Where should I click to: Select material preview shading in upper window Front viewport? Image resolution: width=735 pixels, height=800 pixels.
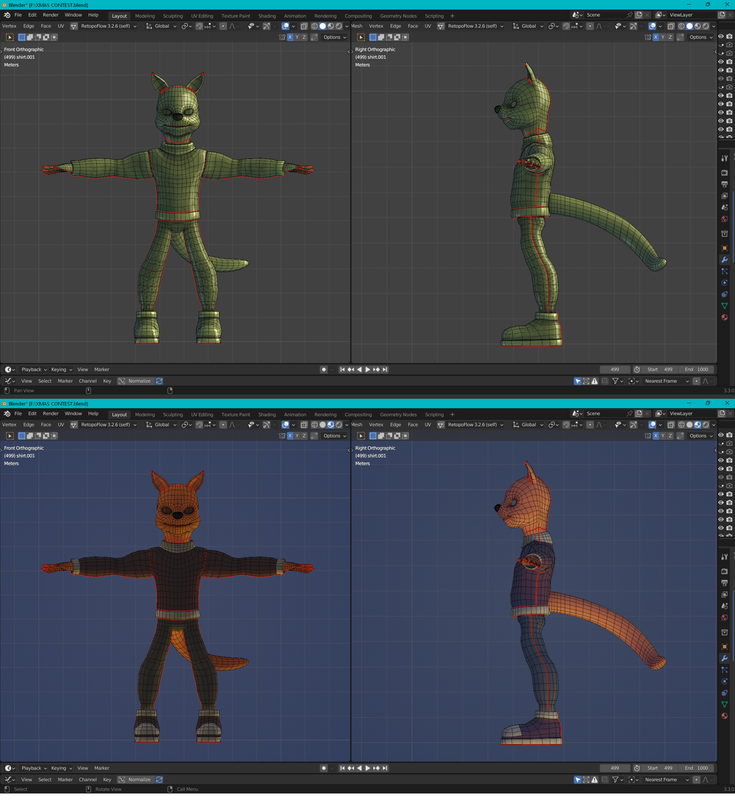(331, 26)
